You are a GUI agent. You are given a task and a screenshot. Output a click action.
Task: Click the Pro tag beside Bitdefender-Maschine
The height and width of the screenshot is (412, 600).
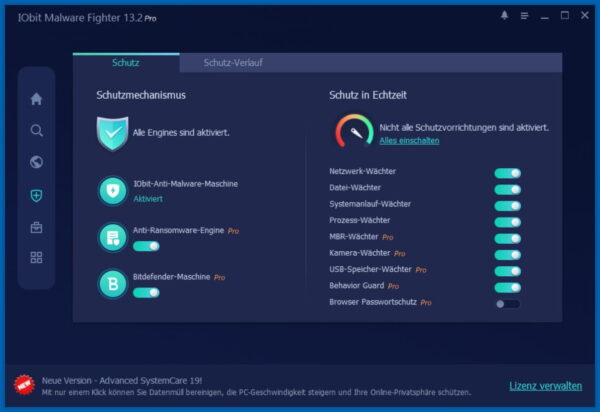tap(219, 278)
